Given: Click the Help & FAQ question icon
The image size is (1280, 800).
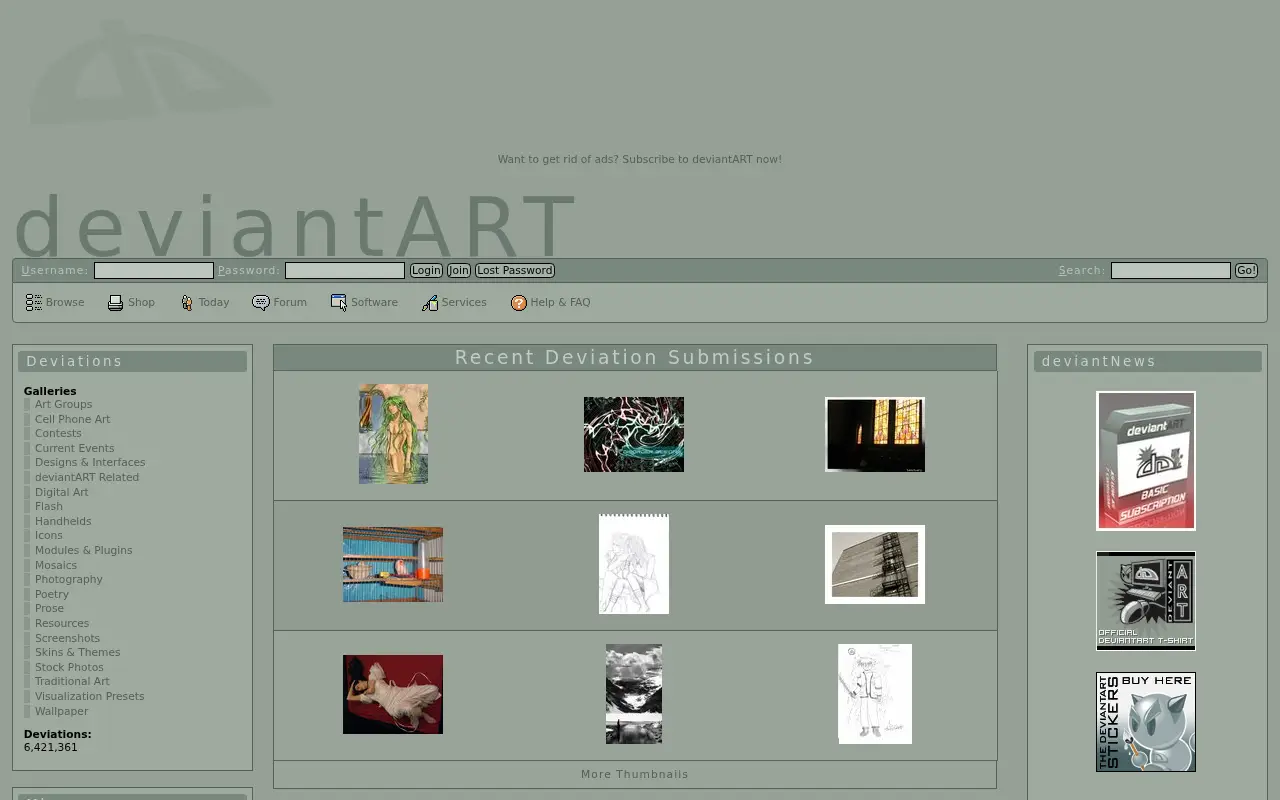Looking at the screenshot, I should 519,302.
